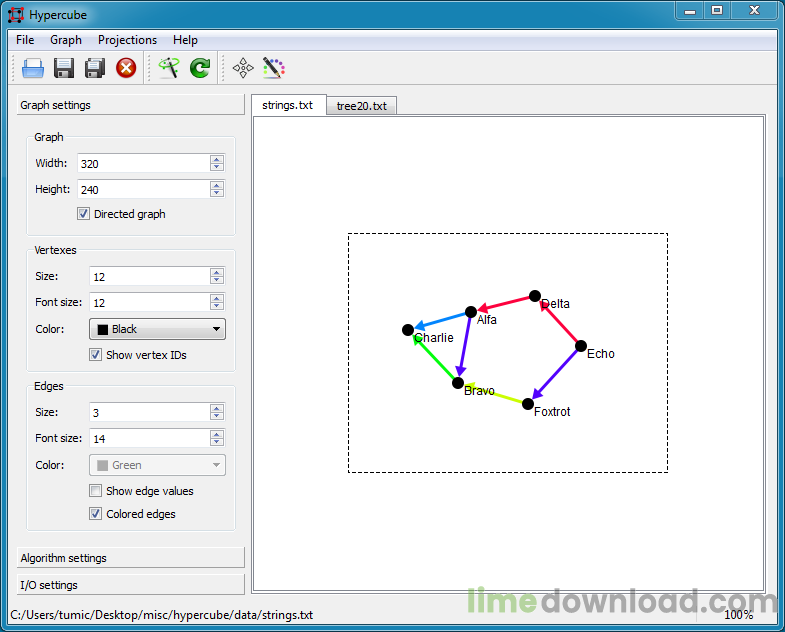Toggle the Show vertex IDs checkbox
785x632 pixels.
tap(96, 355)
